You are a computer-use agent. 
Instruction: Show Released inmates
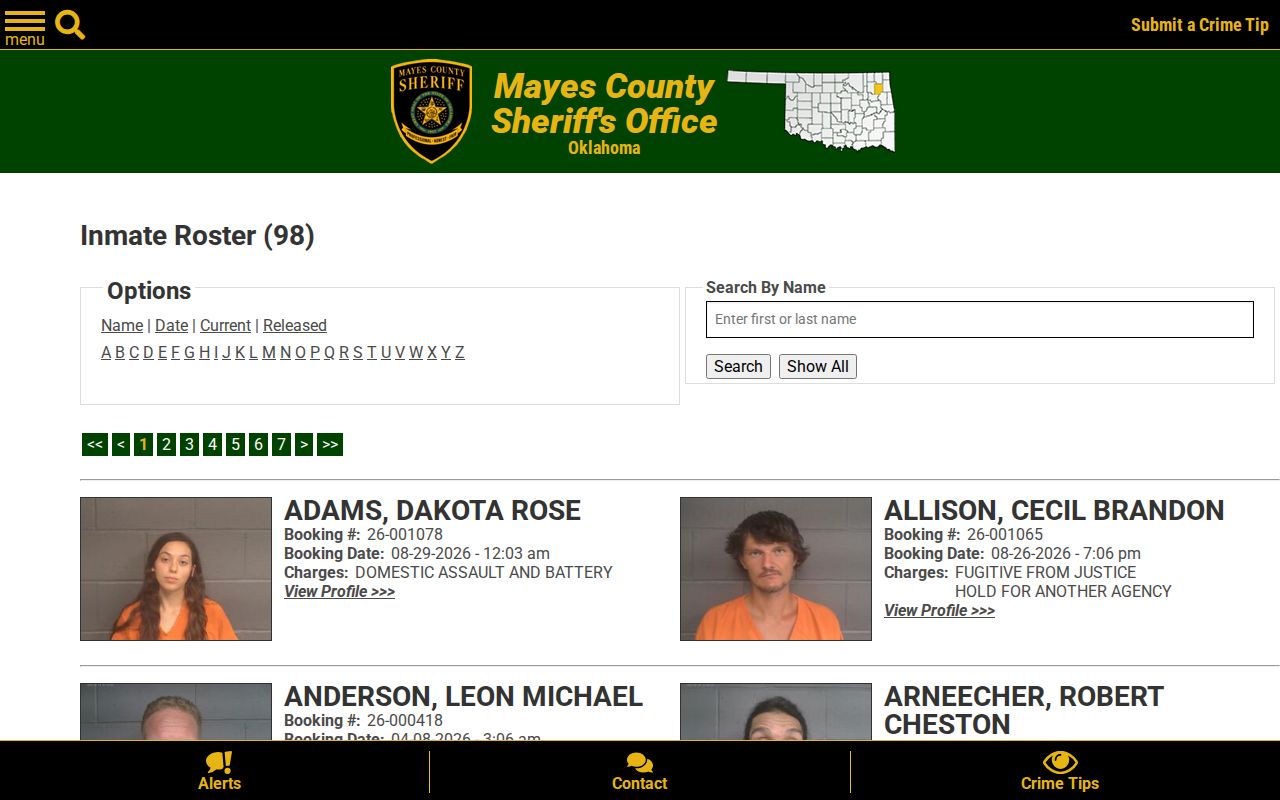pyautogui.click(x=295, y=325)
